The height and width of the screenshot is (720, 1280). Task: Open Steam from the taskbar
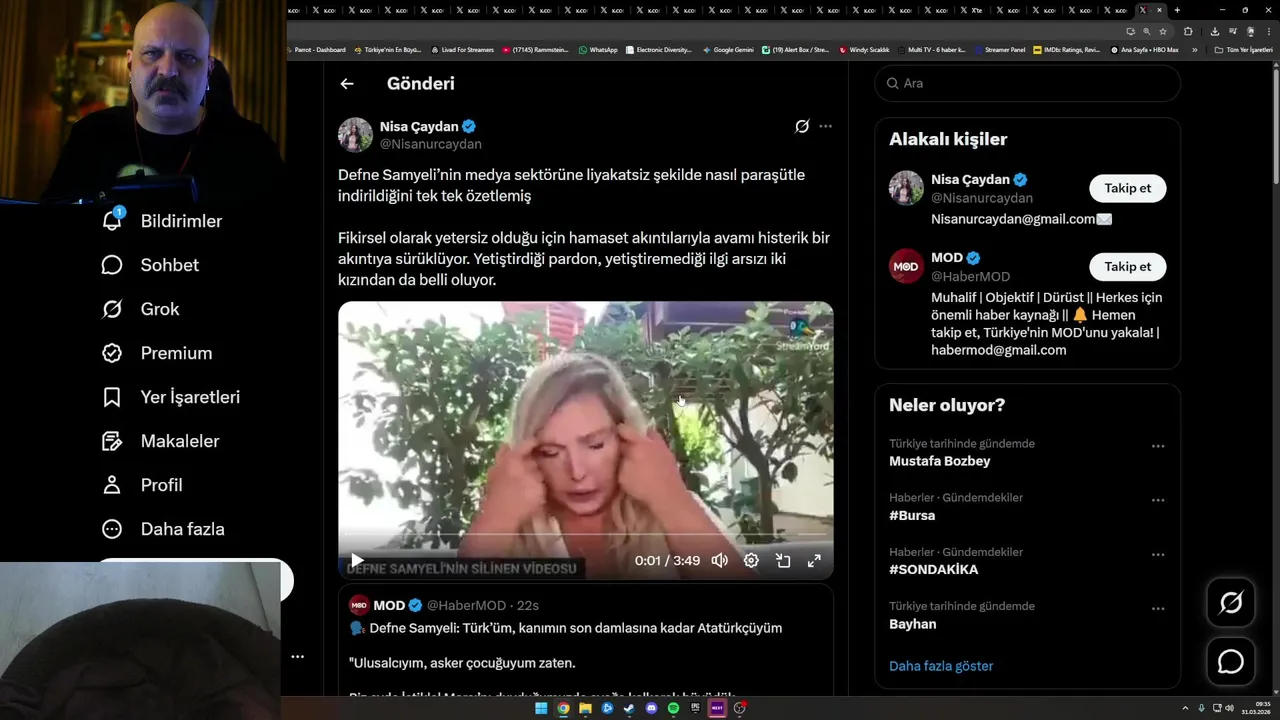629,708
